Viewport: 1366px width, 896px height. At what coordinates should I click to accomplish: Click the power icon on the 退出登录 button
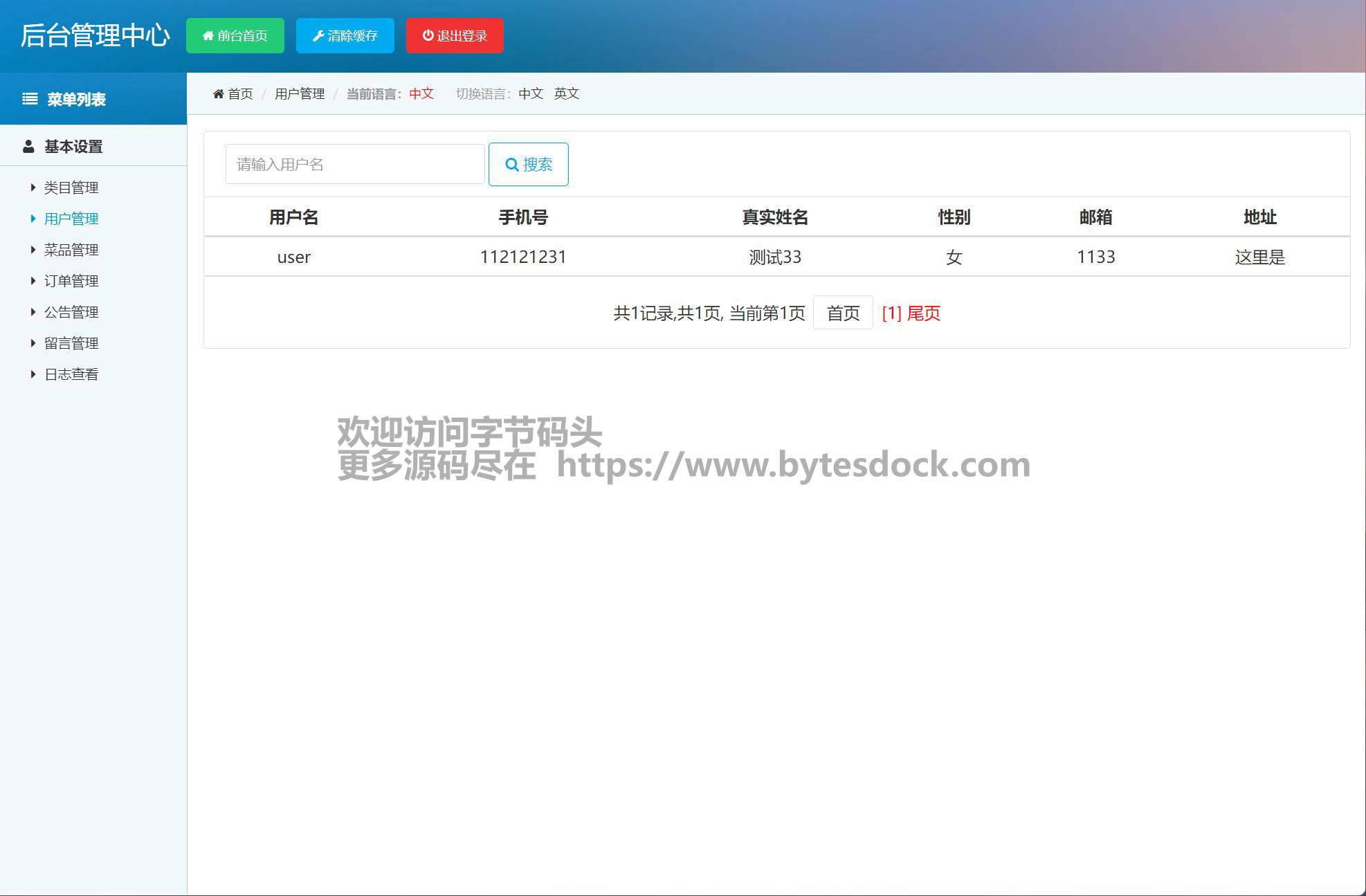[428, 35]
